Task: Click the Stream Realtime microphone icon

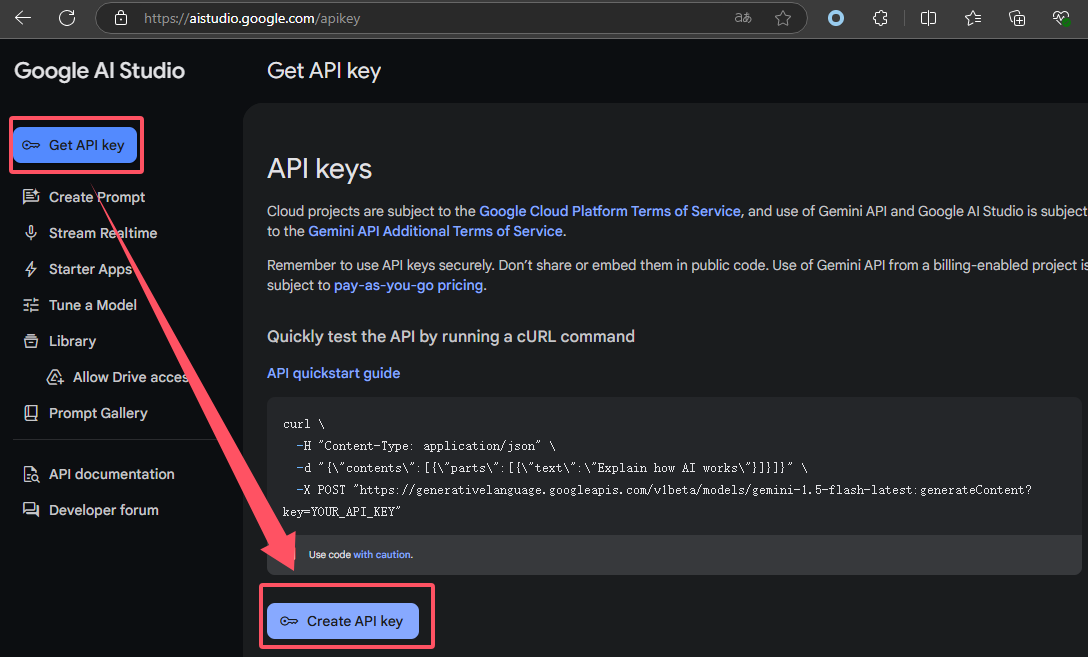Action: (x=31, y=233)
